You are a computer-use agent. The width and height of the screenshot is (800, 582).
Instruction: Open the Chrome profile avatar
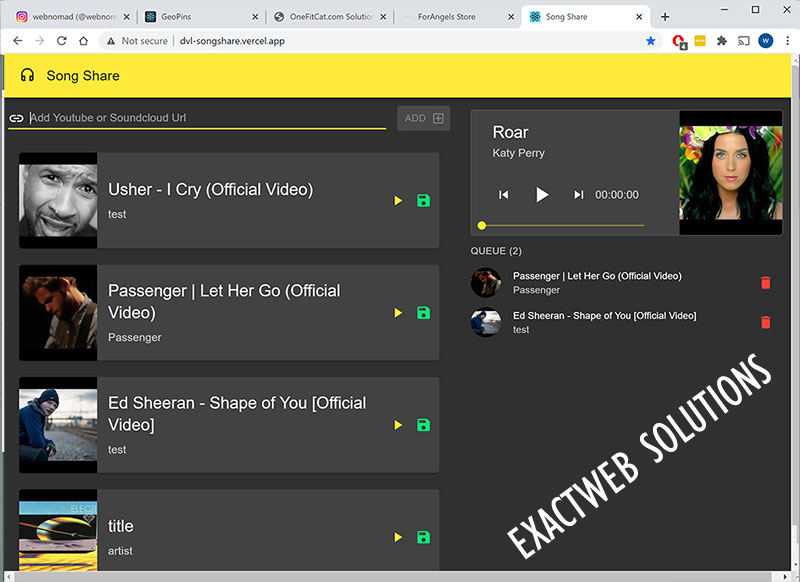click(766, 41)
